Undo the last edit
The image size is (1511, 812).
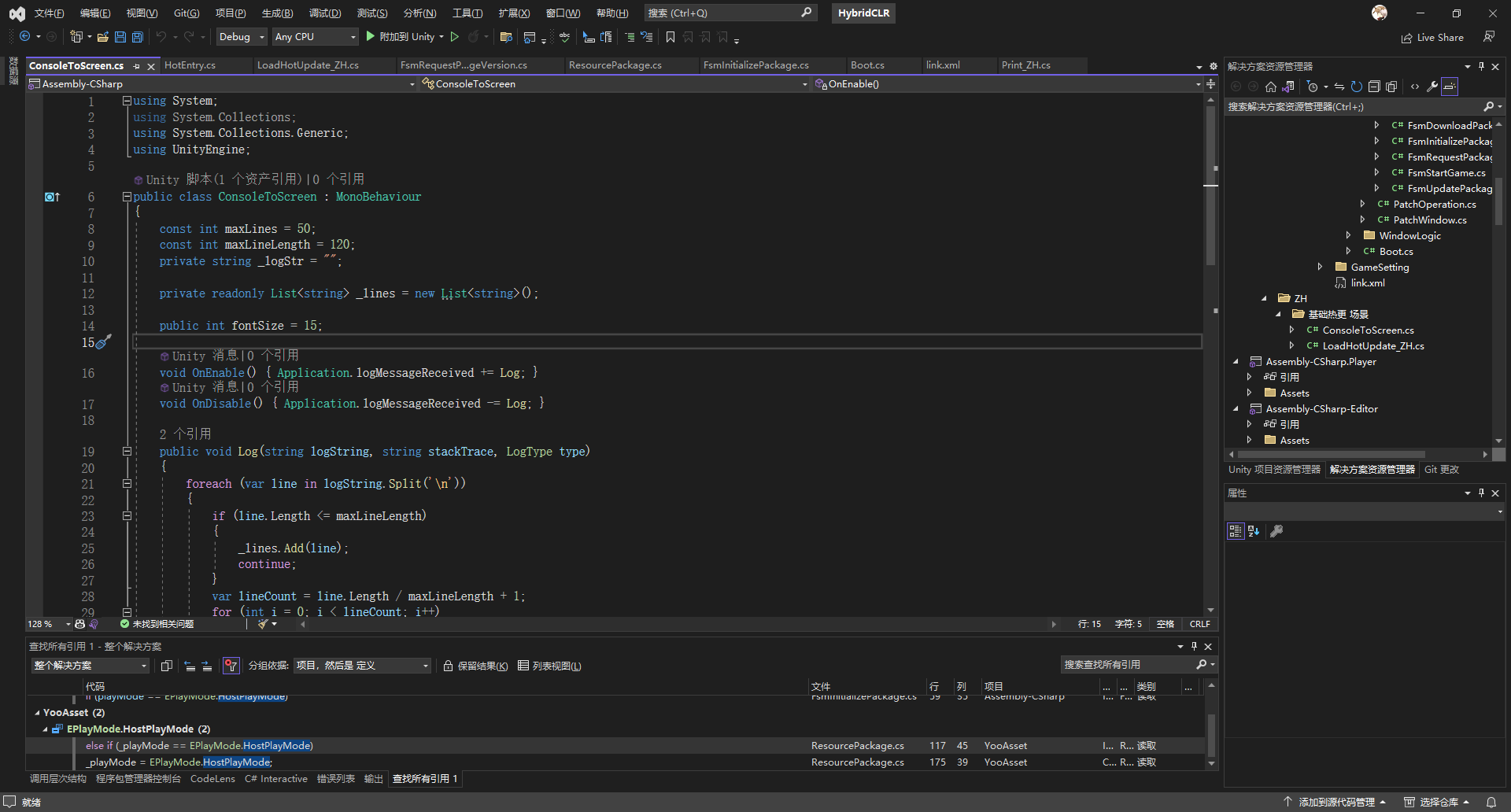pos(161,36)
